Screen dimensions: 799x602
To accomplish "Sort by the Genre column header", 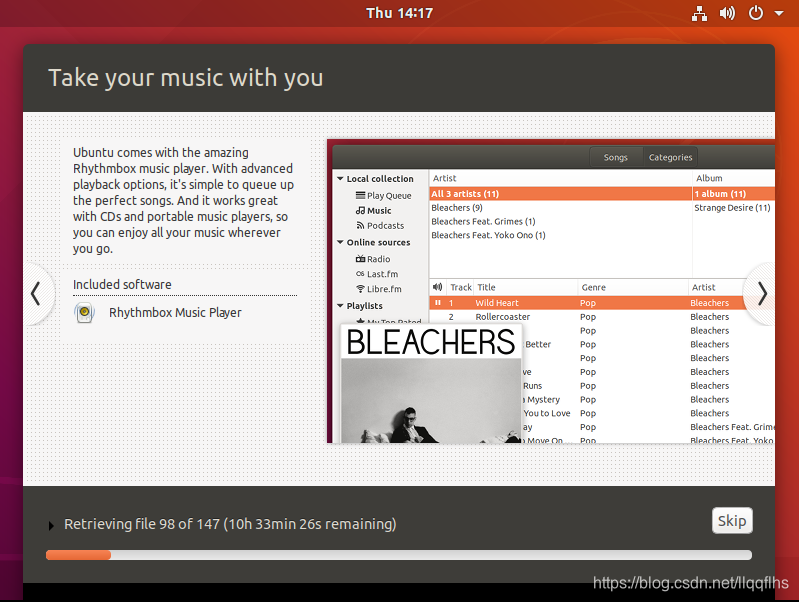I will 632,287.
